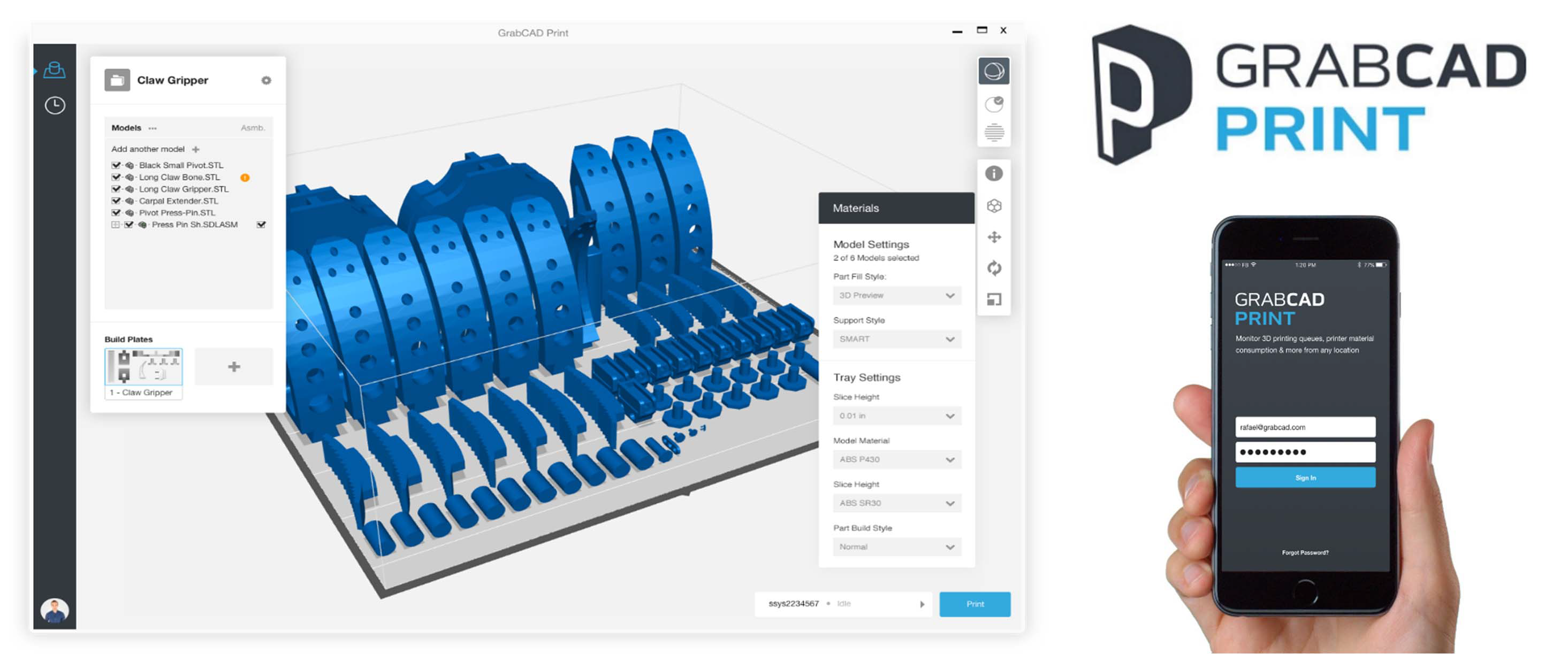Viewport: 1568px width, 654px height.
Task: Open the schedule history clock icon
Action: tap(55, 105)
